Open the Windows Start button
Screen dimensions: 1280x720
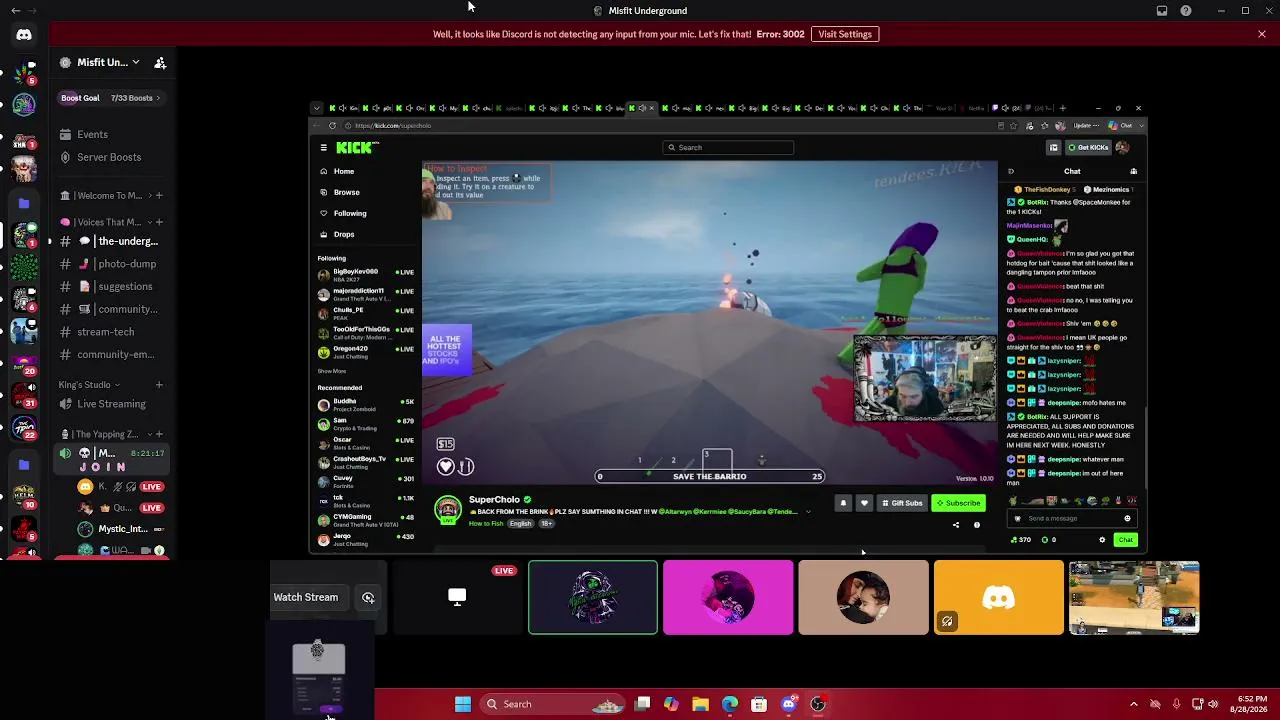click(x=463, y=704)
